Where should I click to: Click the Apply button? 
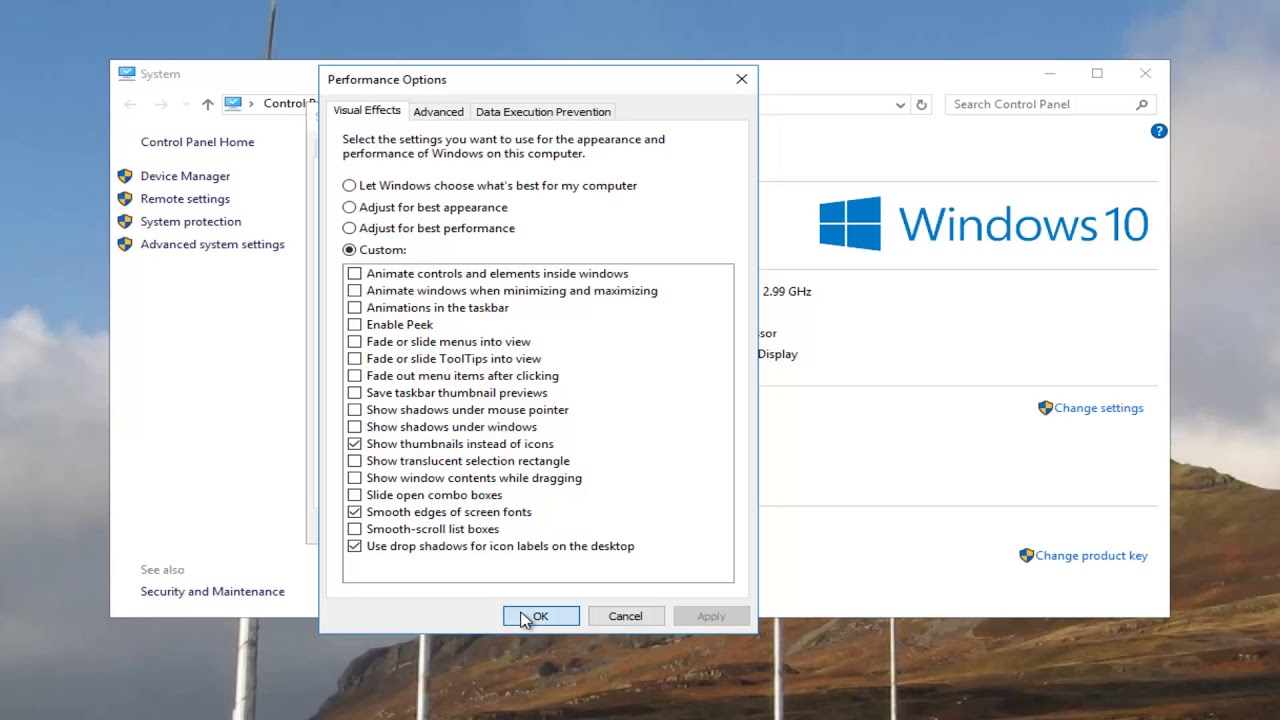711,616
